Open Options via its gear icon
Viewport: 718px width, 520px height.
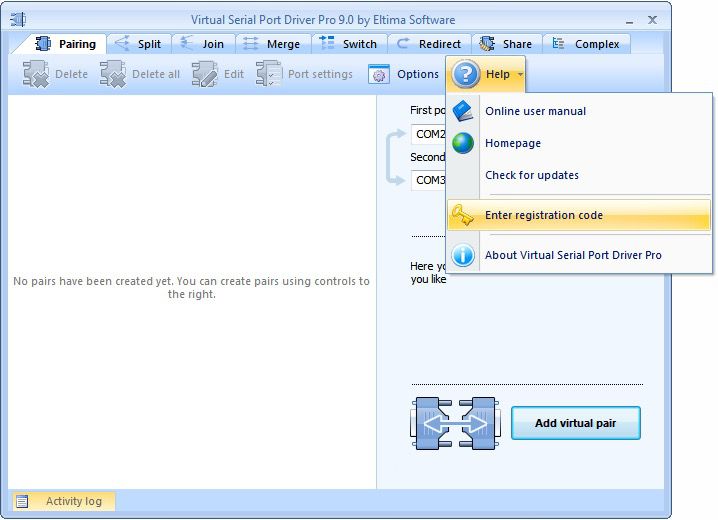point(379,75)
